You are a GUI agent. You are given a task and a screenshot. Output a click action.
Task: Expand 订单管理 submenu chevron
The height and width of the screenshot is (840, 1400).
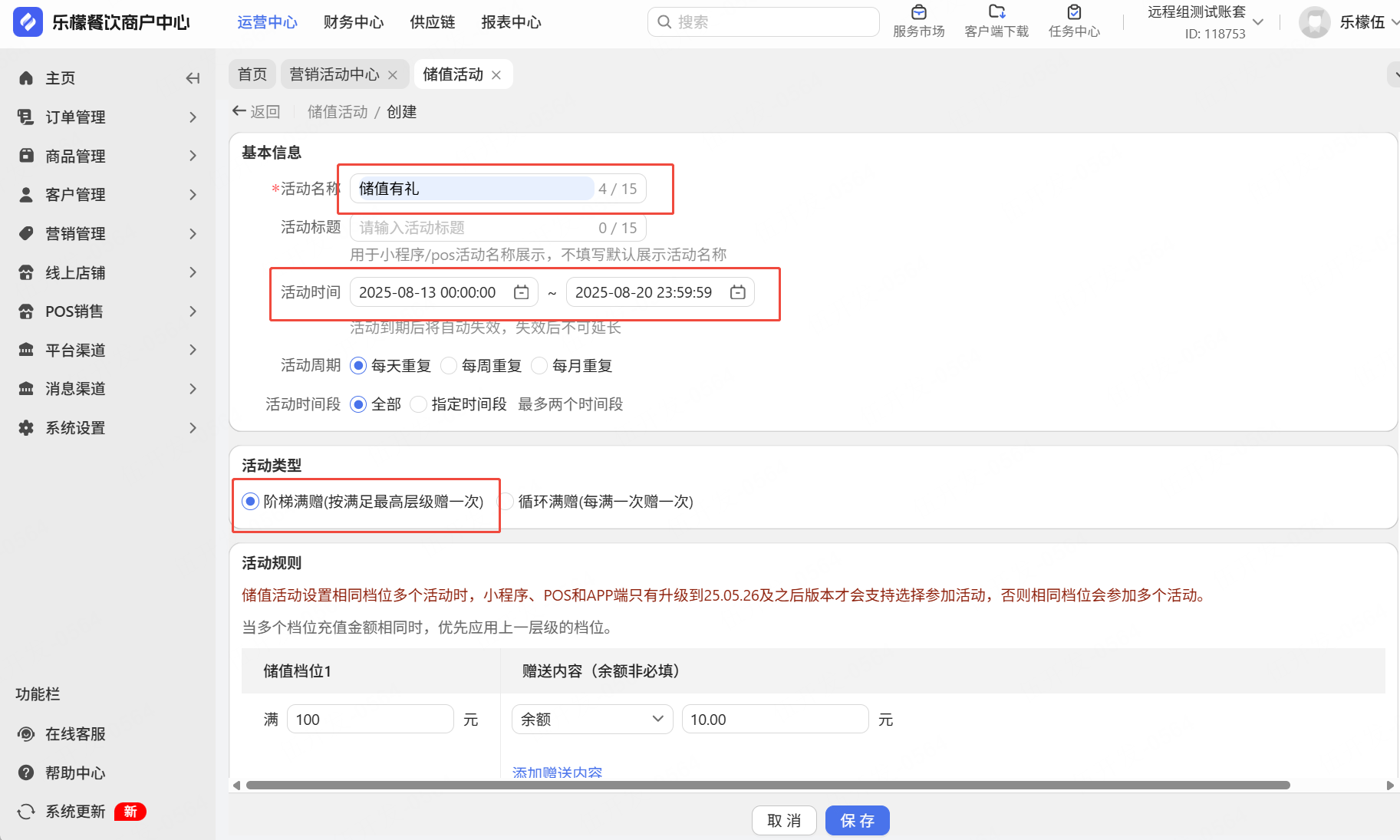pos(193,117)
